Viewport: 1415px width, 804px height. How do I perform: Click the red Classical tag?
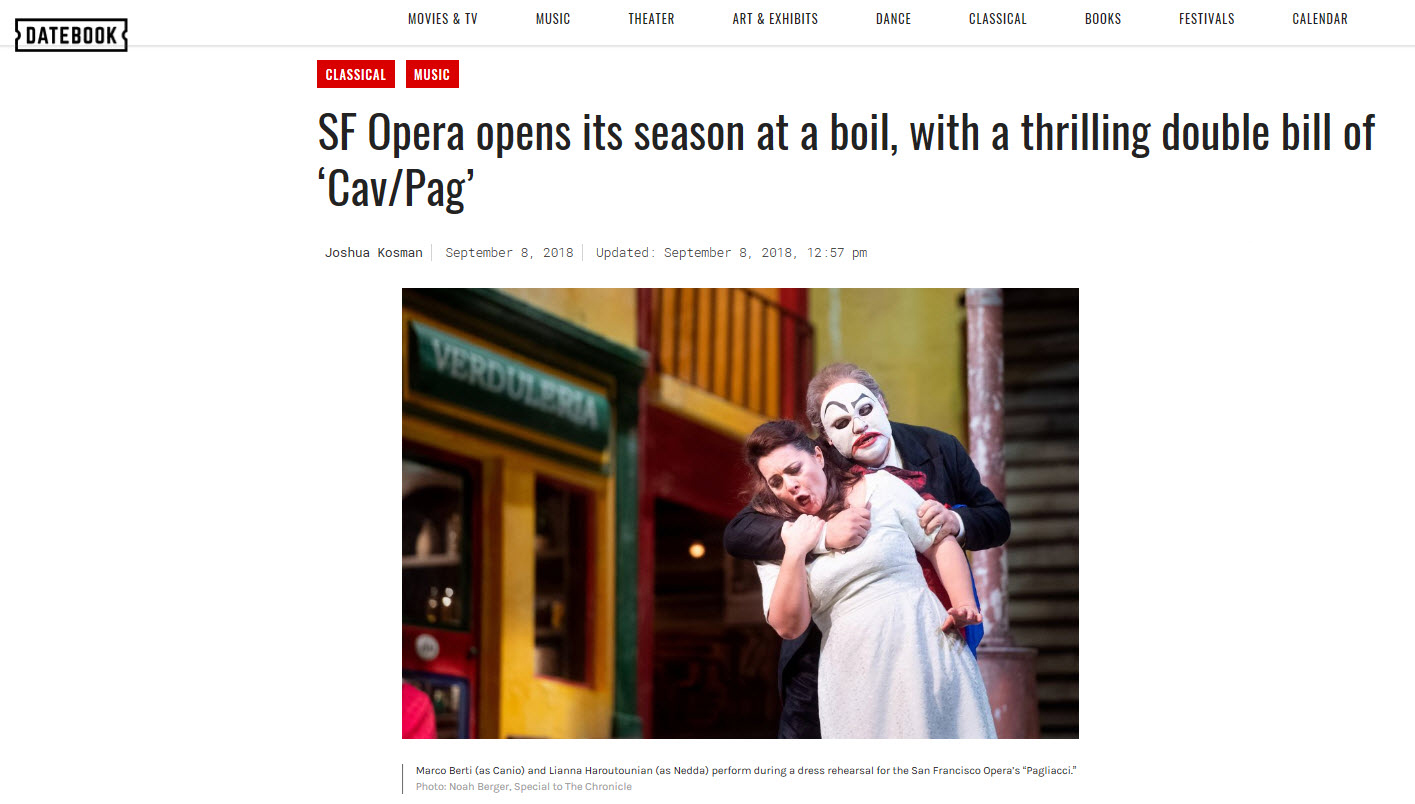click(356, 74)
